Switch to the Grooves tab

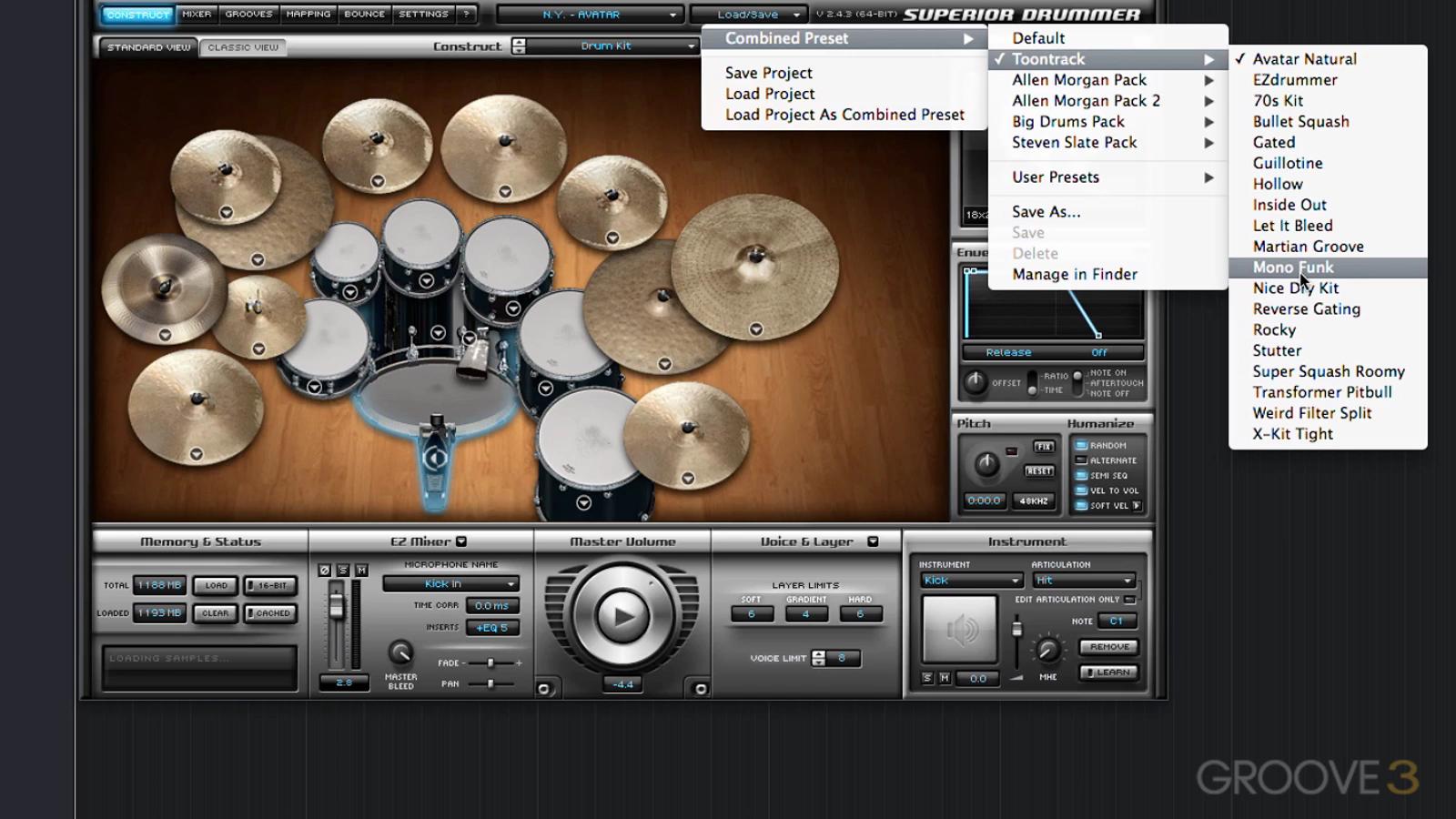248,15
